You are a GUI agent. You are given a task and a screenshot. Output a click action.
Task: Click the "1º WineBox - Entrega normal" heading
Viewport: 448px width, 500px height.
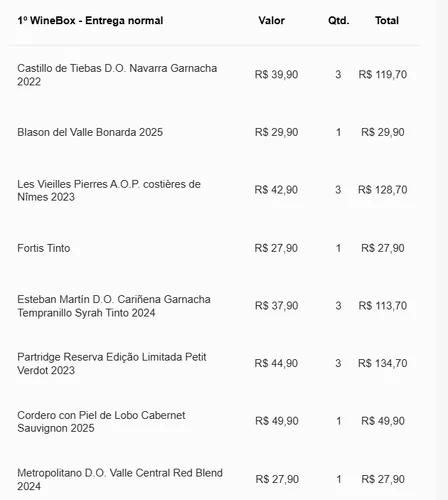(x=90, y=21)
